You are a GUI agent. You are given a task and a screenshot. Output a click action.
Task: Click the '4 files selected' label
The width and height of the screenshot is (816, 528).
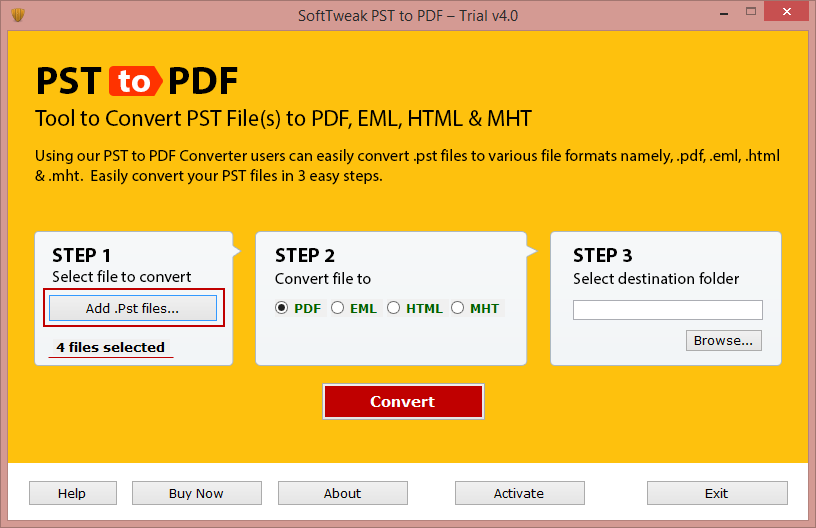[110, 347]
